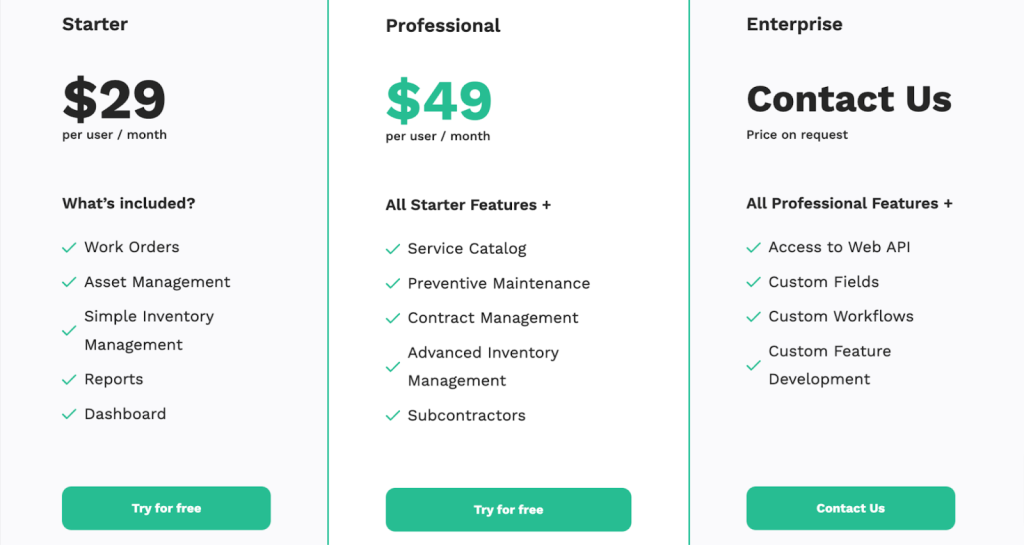Click the checkmark next to Service Catalog
1024x545 pixels.
pos(393,249)
